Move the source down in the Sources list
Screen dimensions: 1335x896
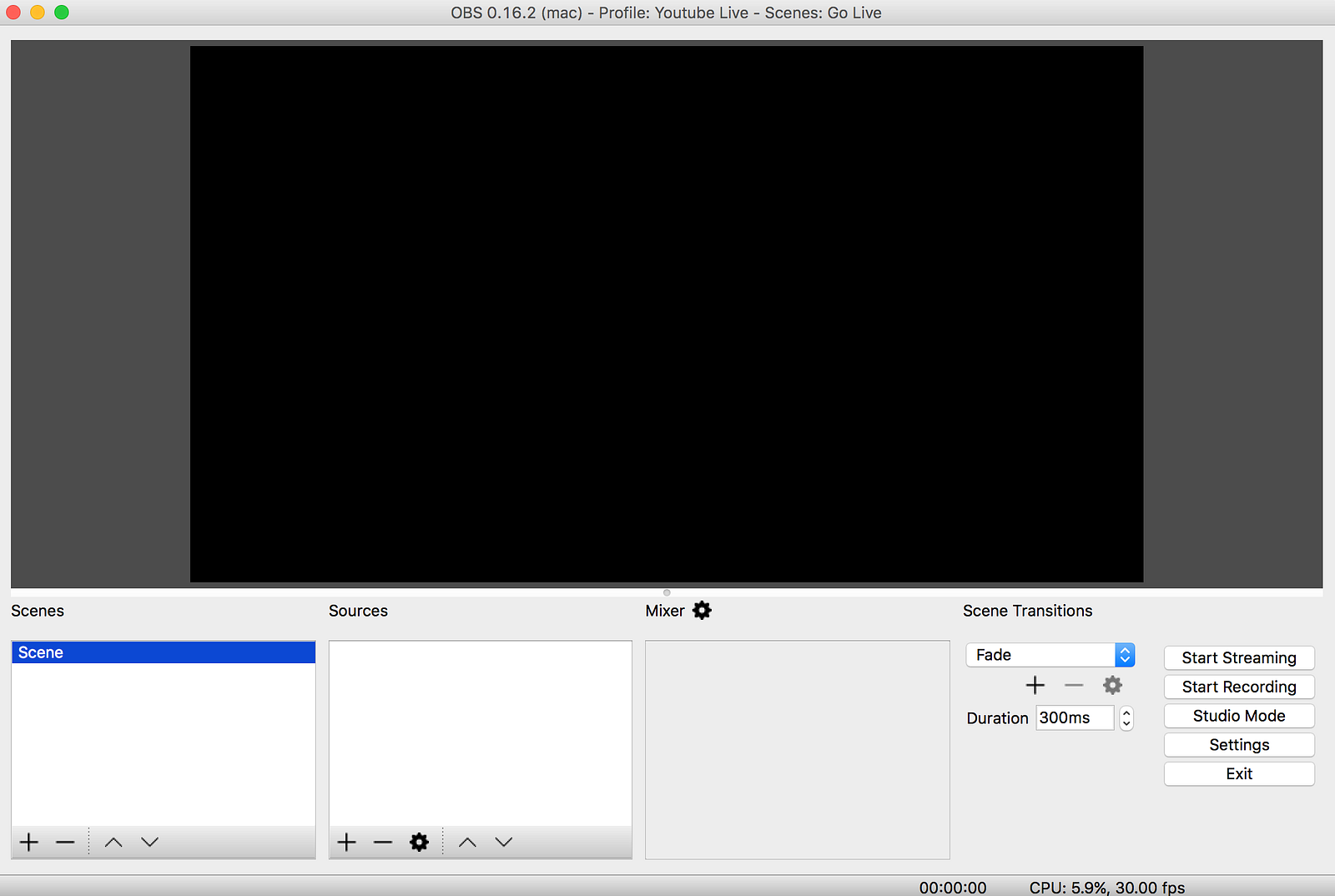(x=503, y=842)
